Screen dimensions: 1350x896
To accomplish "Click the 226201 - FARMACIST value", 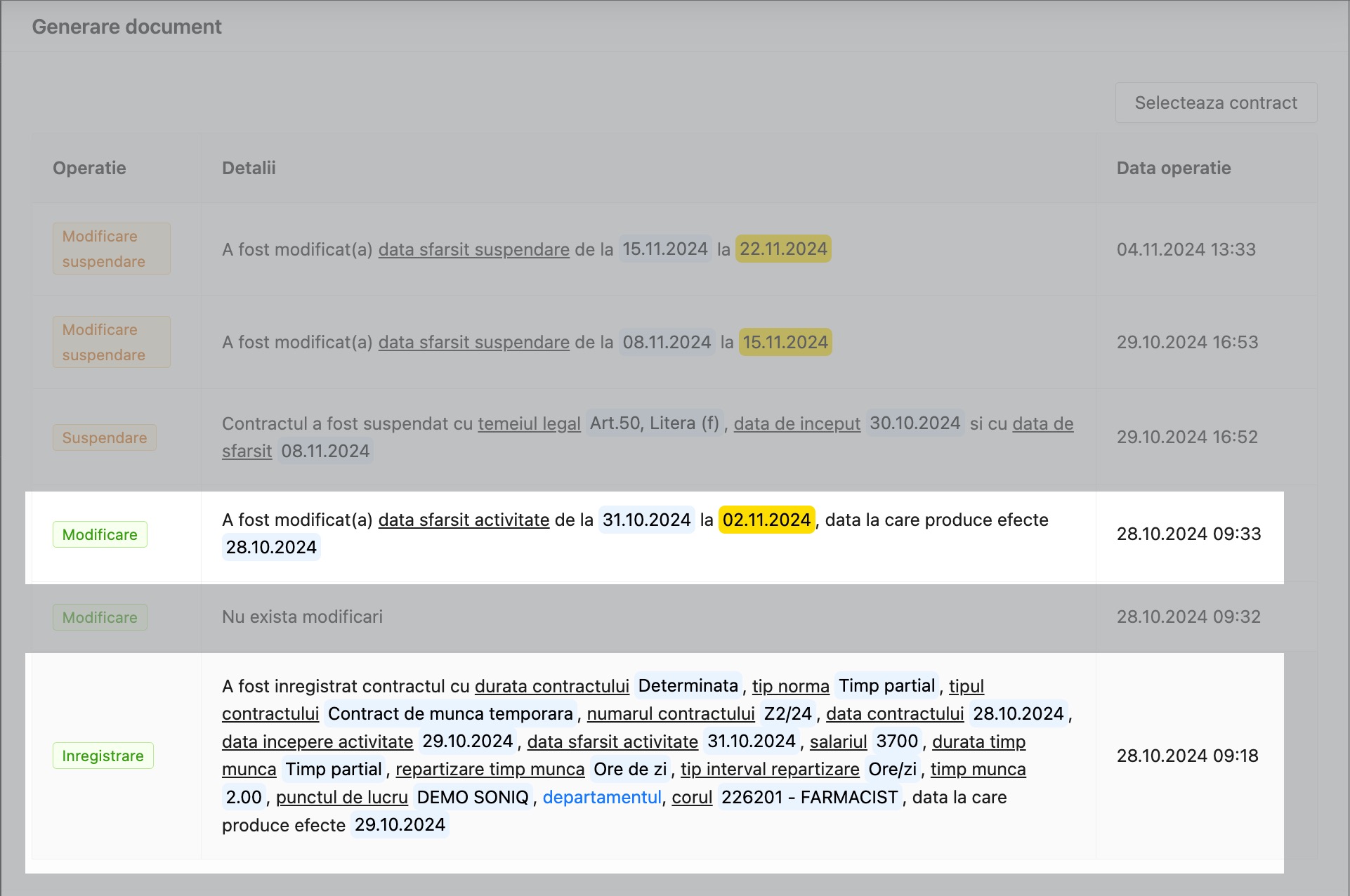I will [x=810, y=797].
